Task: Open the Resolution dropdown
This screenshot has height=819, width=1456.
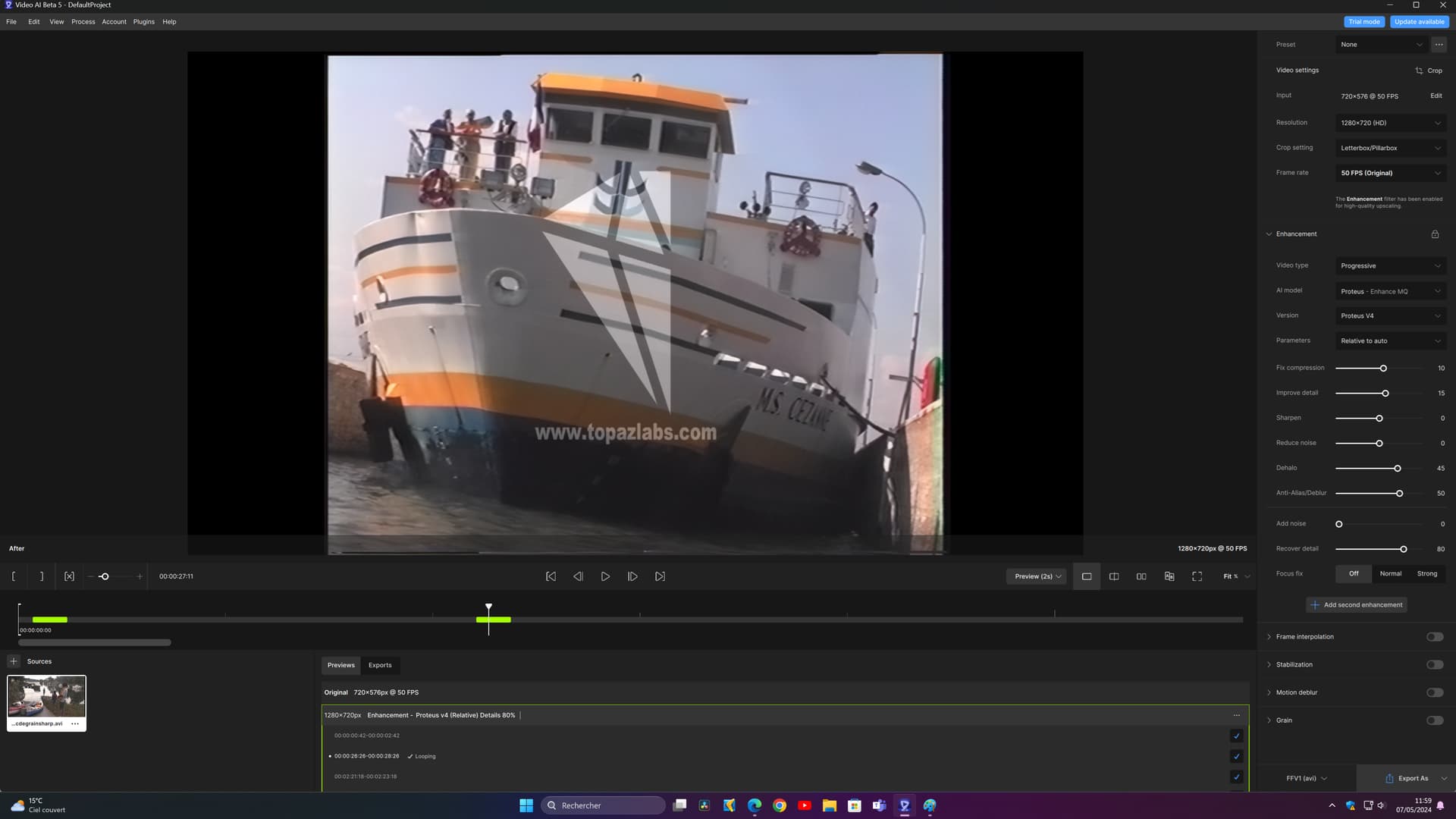Action: tap(1390, 122)
